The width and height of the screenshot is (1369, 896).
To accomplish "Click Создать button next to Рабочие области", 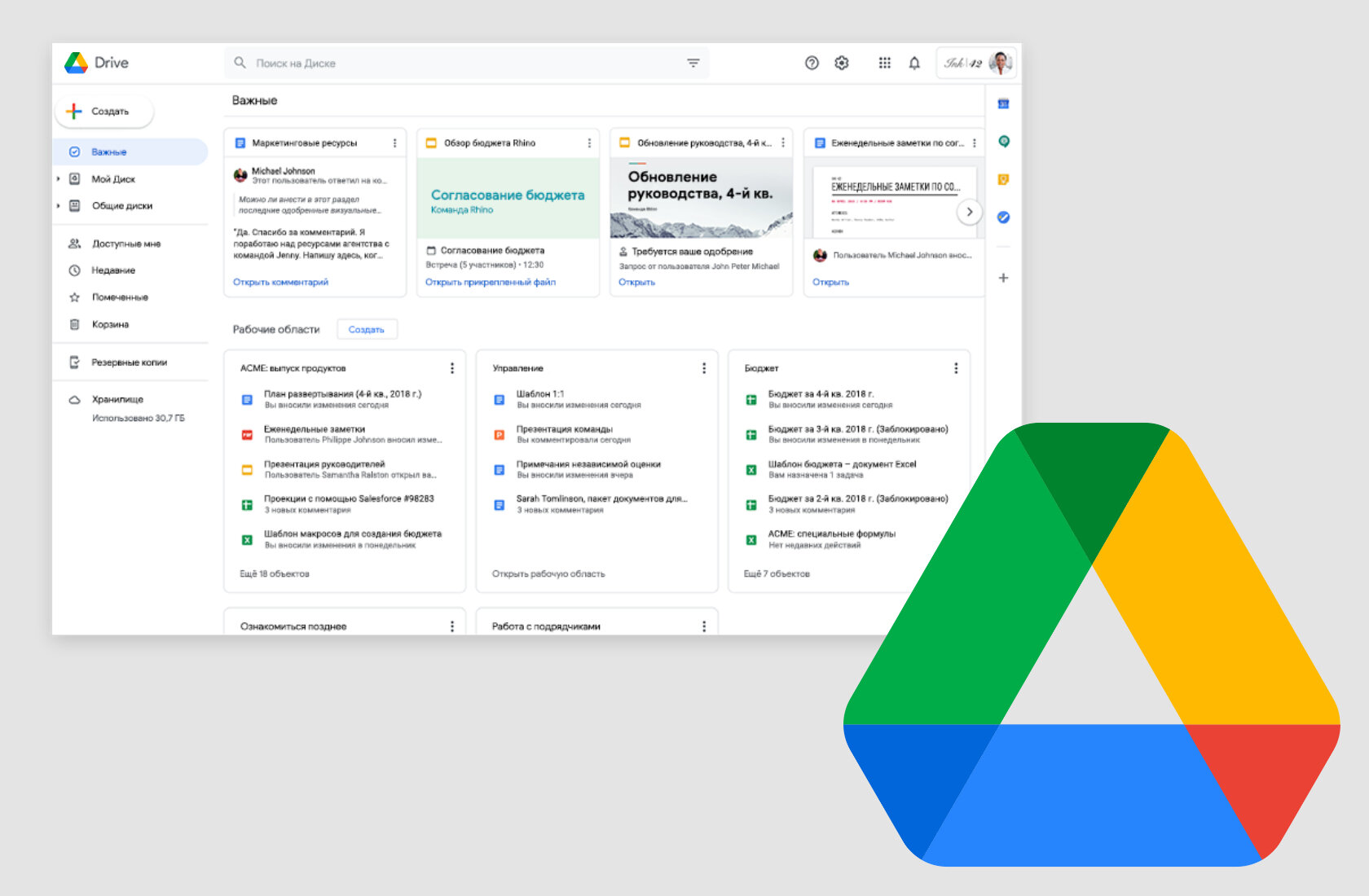I will pyautogui.click(x=367, y=329).
